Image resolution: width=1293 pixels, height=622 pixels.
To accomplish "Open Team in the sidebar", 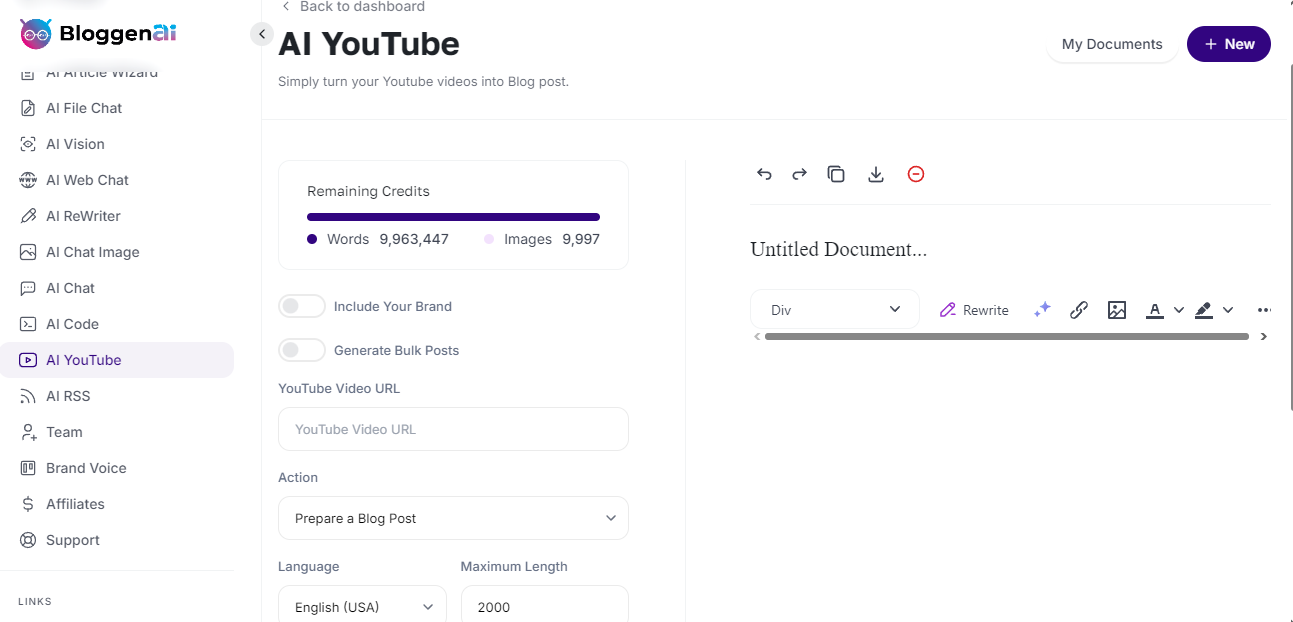I will click(117, 432).
